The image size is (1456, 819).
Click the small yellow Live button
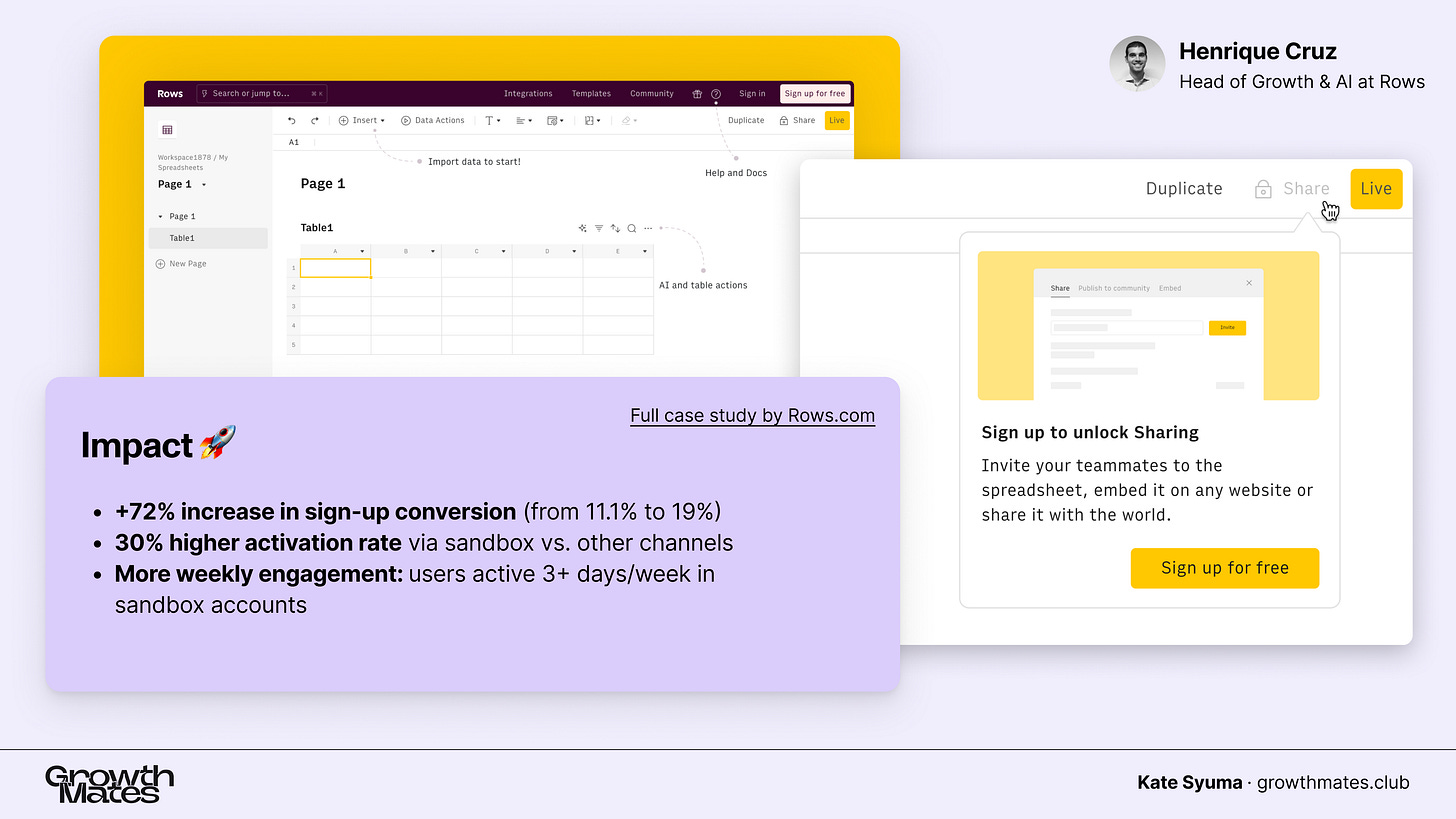(x=837, y=120)
